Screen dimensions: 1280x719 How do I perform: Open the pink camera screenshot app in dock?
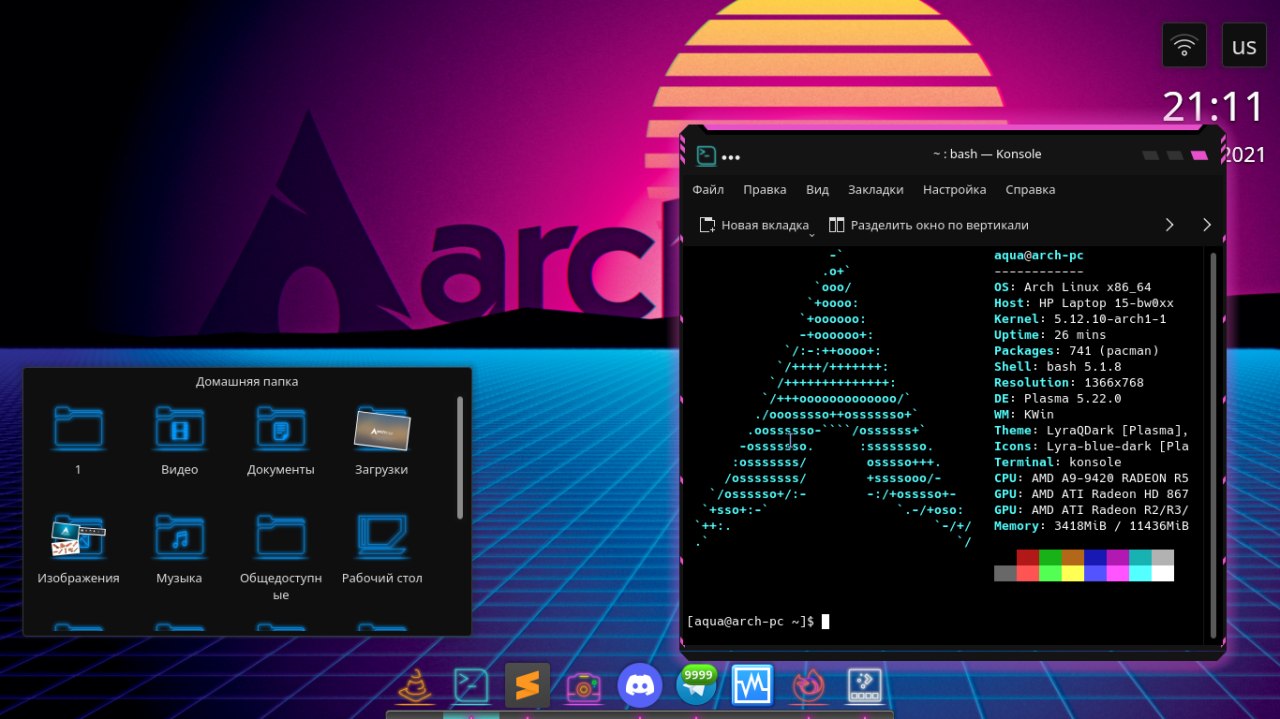(583, 686)
